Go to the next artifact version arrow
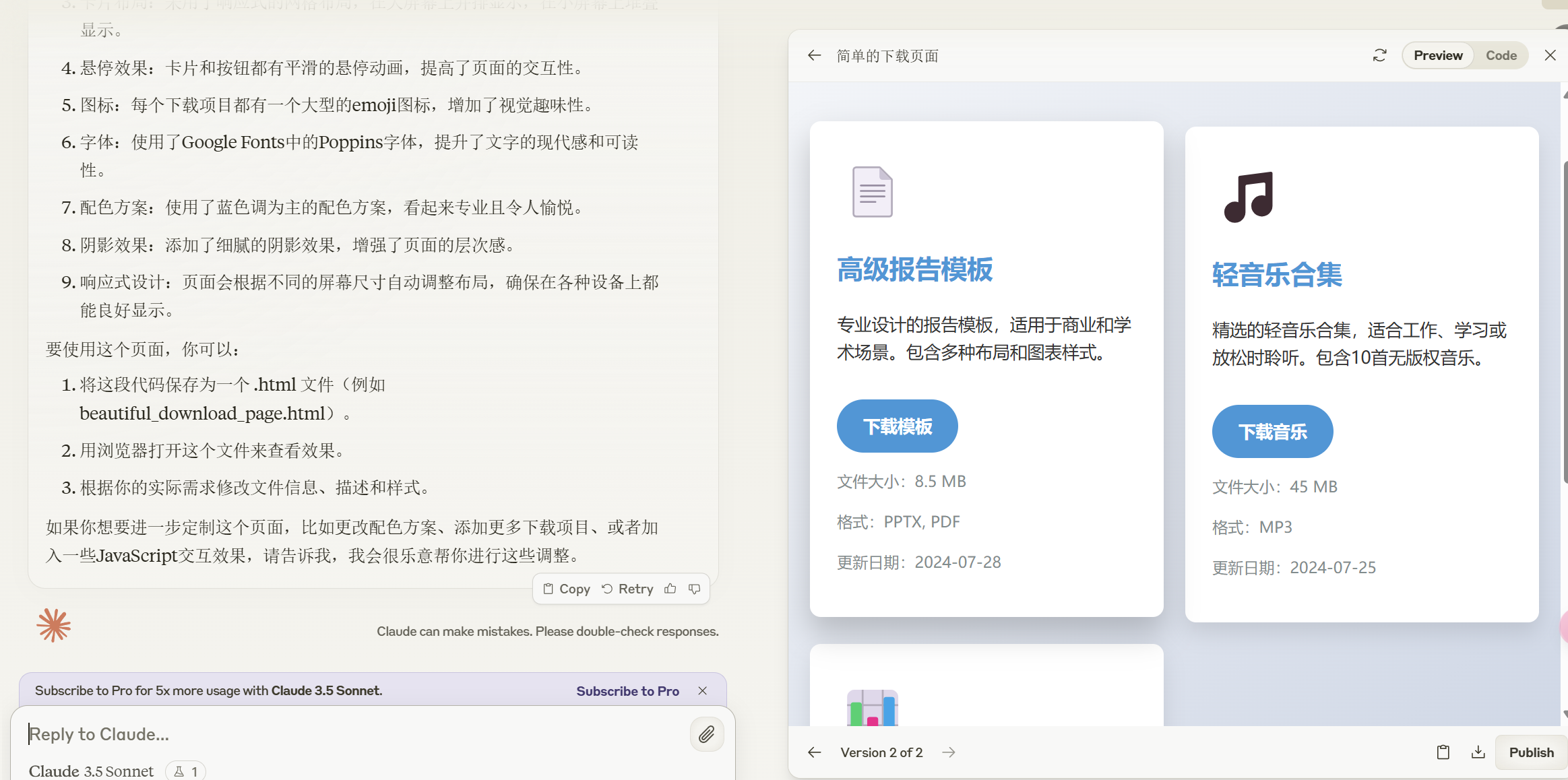Image resolution: width=1568 pixels, height=780 pixels. pyautogui.click(x=949, y=752)
